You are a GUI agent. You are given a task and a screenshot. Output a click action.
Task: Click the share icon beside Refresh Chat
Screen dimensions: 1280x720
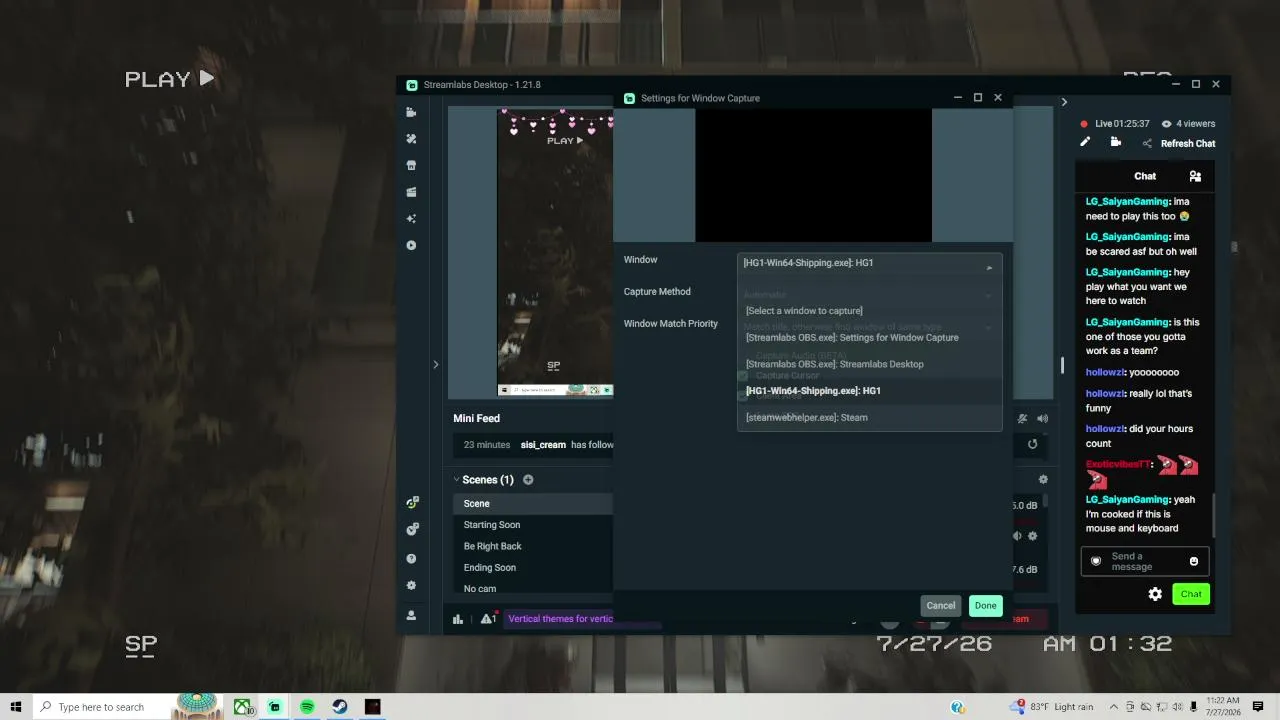[1147, 143]
